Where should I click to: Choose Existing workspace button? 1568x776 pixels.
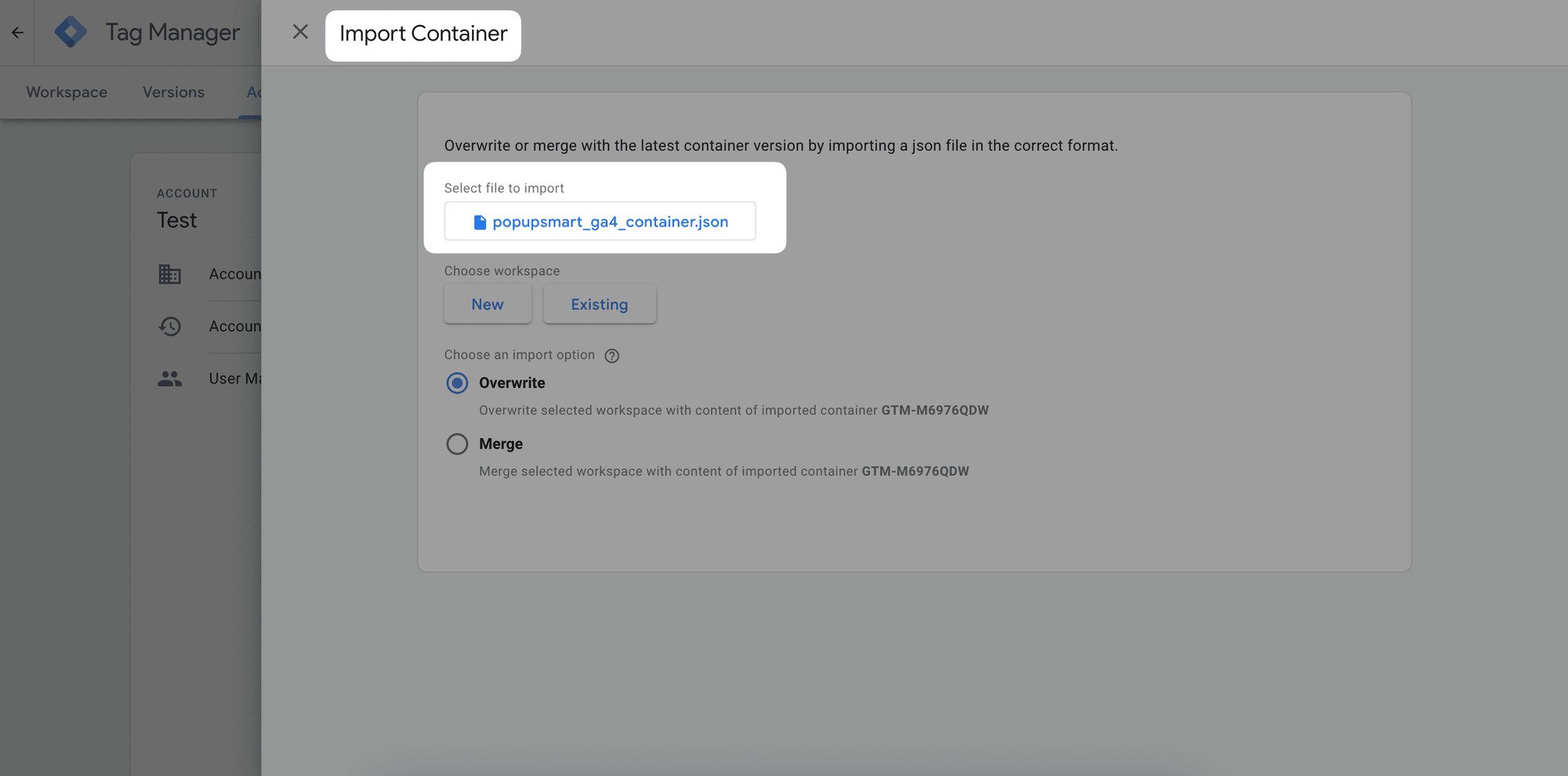click(600, 304)
